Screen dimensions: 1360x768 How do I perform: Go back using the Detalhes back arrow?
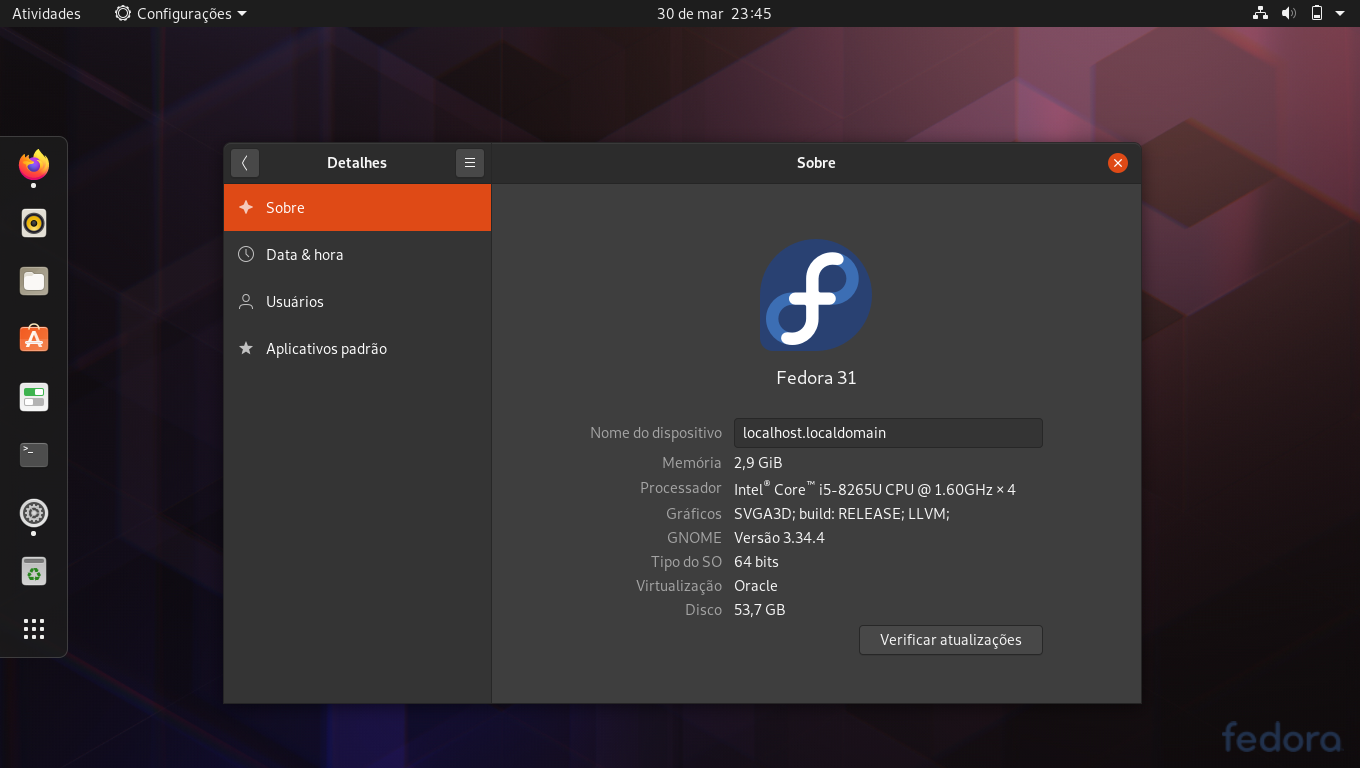pyautogui.click(x=245, y=163)
